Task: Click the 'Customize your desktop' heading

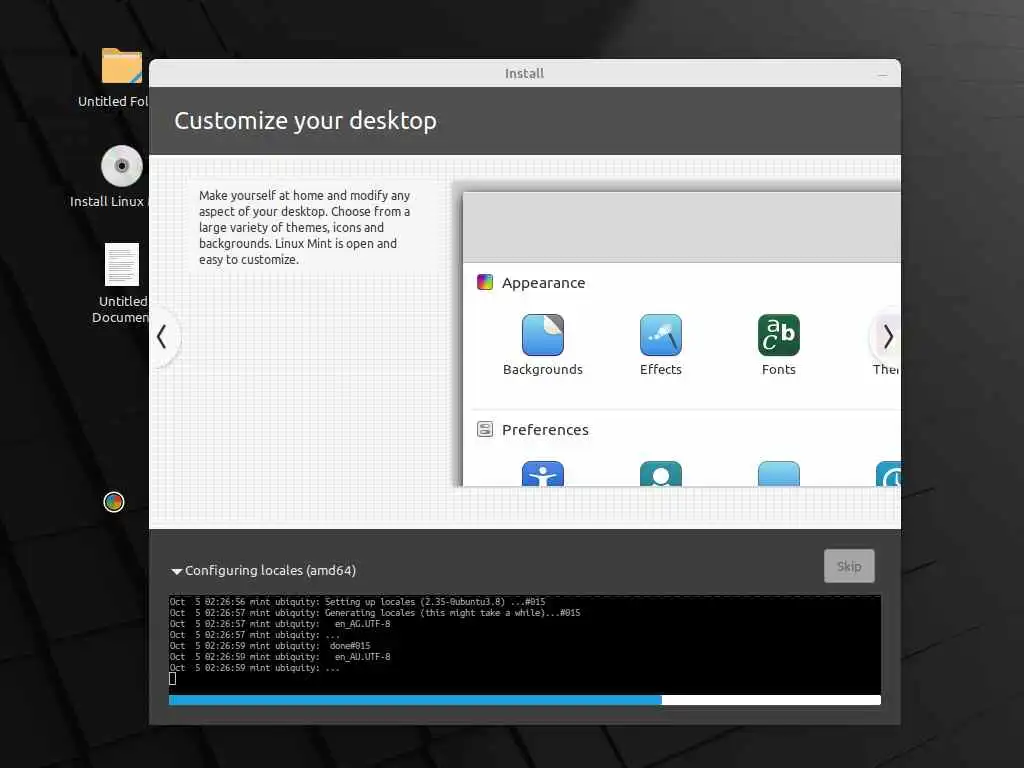Action: click(306, 121)
